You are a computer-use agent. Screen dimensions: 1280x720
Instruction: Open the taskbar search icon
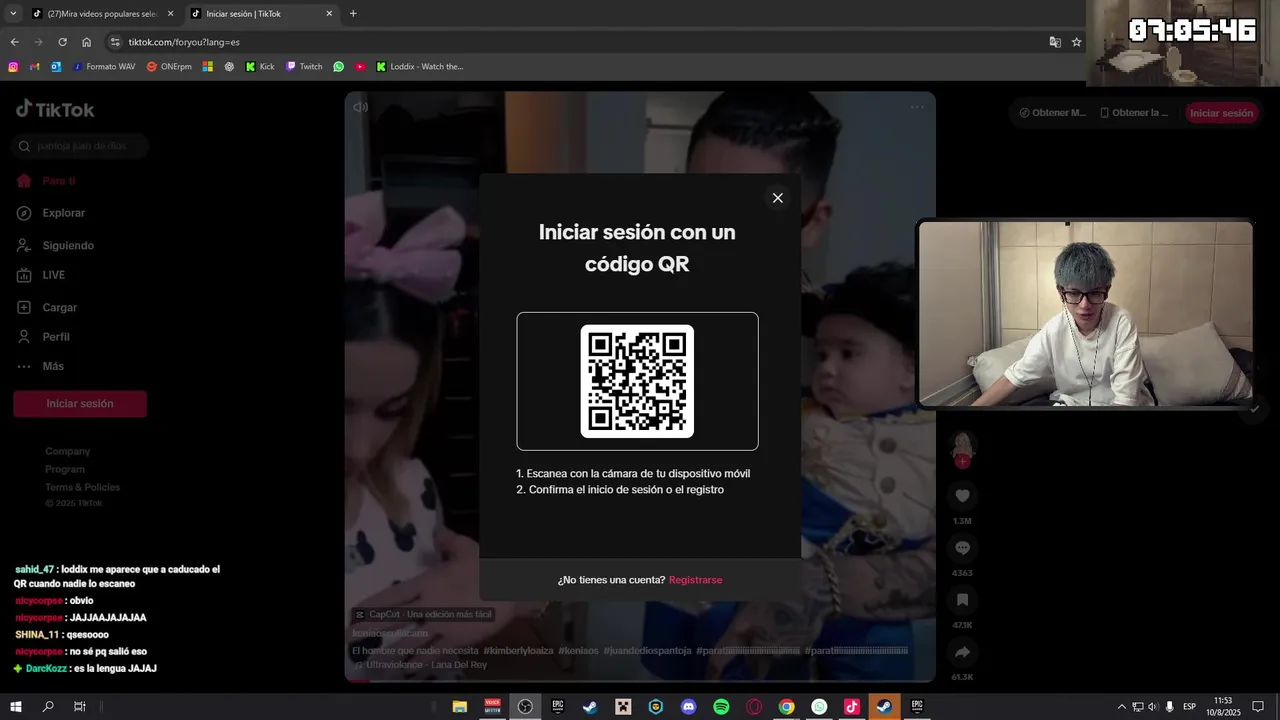(48, 706)
